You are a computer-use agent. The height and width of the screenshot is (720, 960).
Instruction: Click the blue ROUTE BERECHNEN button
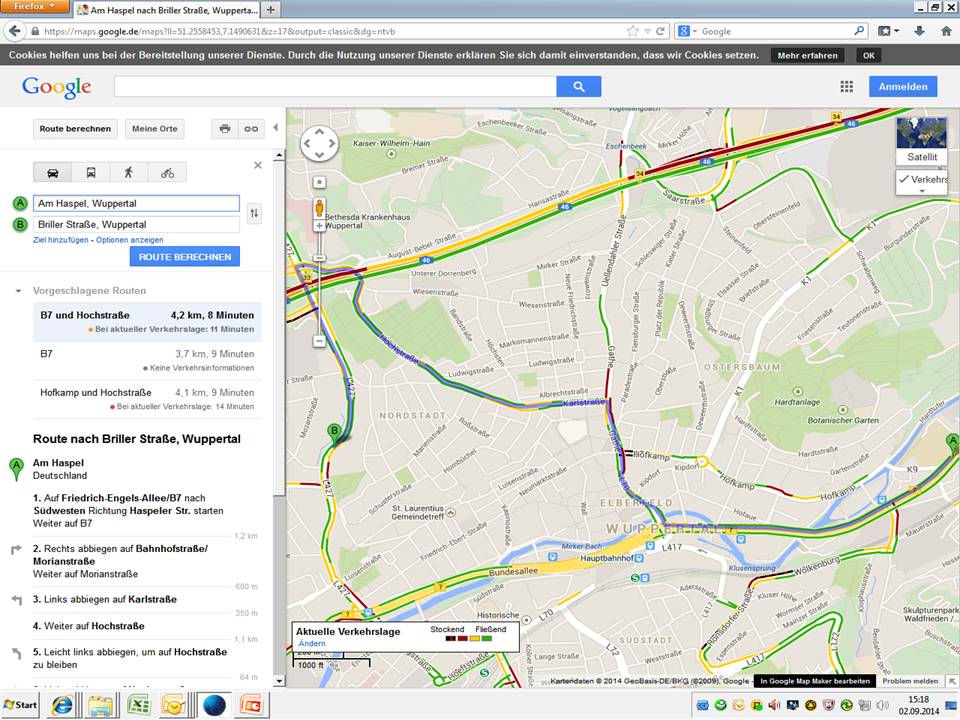pyautogui.click(x=185, y=257)
